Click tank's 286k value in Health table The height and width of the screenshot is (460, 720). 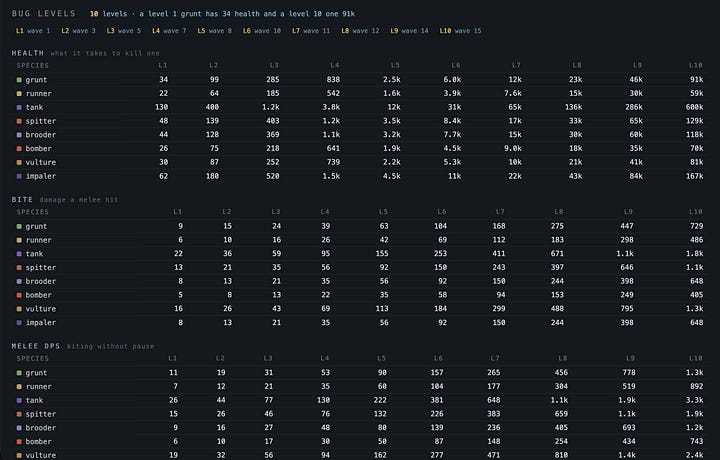tap(634, 107)
